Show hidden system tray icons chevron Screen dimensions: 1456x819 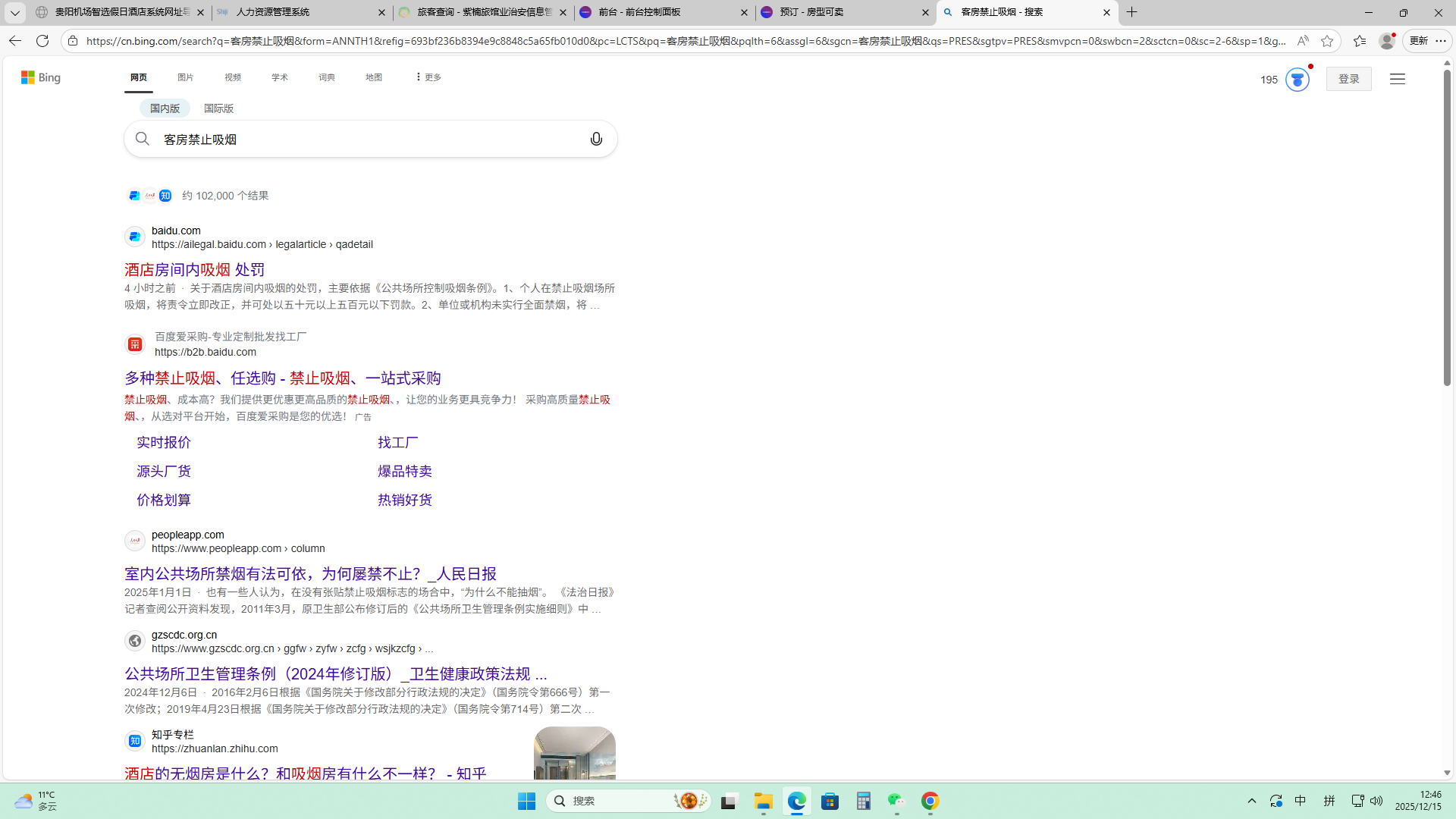point(1252,801)
